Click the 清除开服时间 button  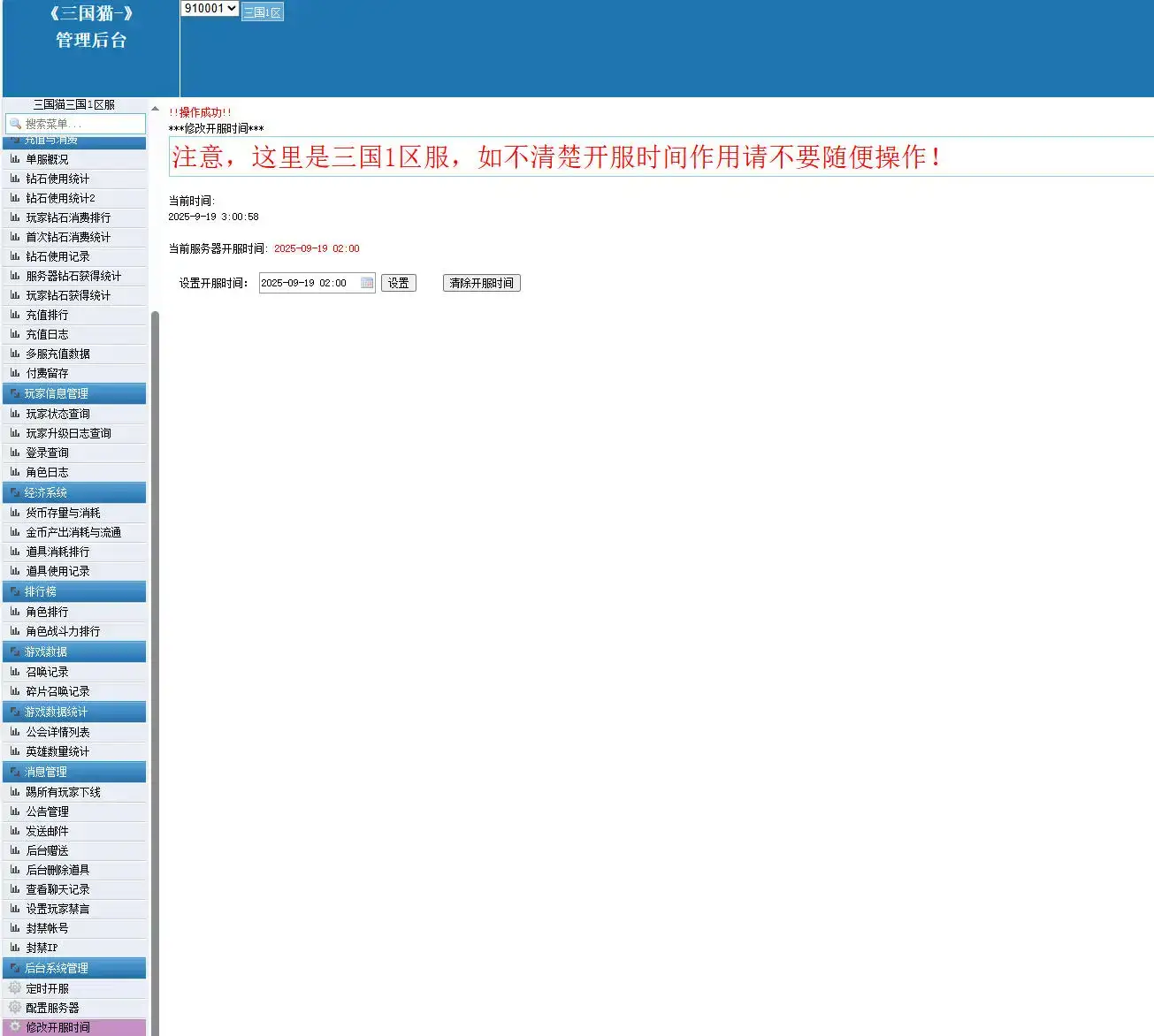pyautogui.click(x=481, y=283)
